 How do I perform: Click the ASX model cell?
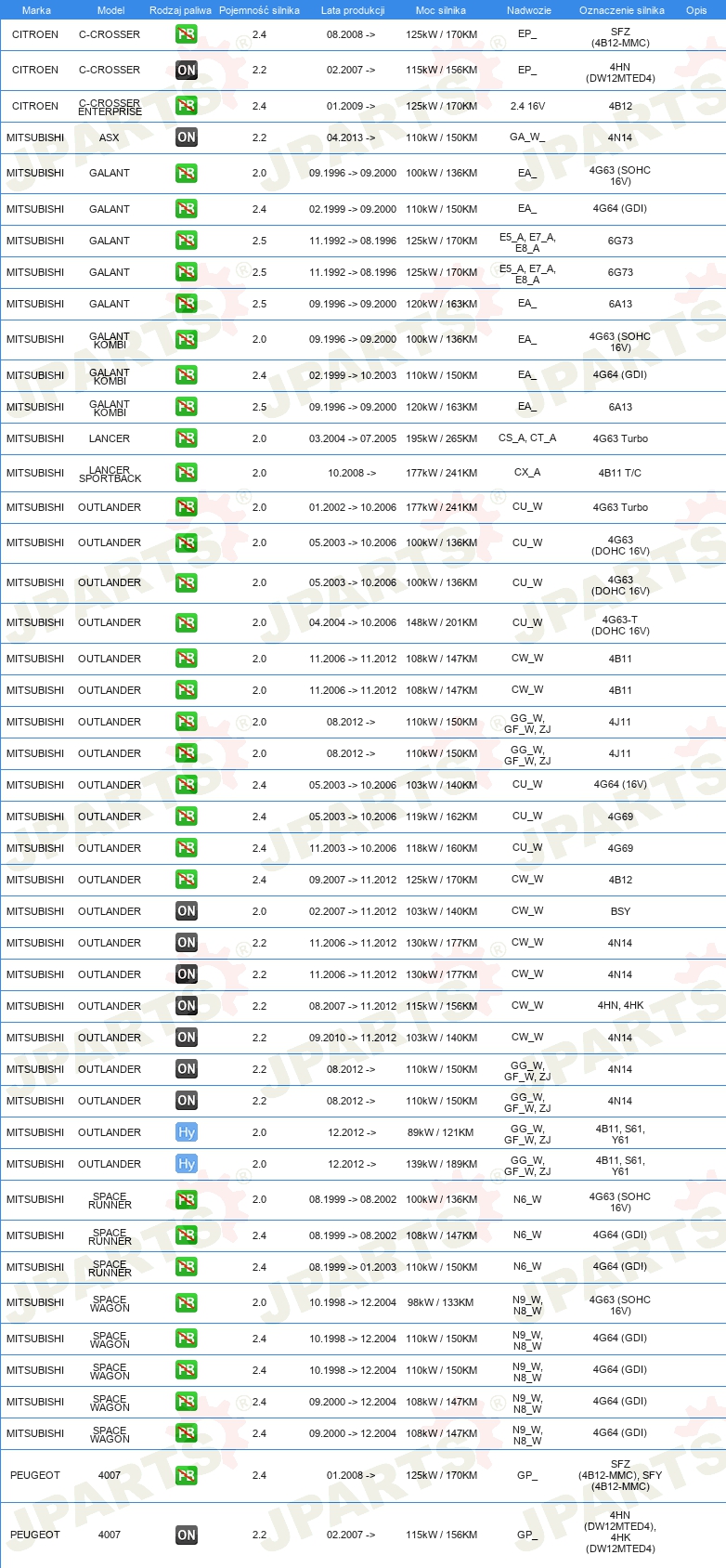(110, 137)
